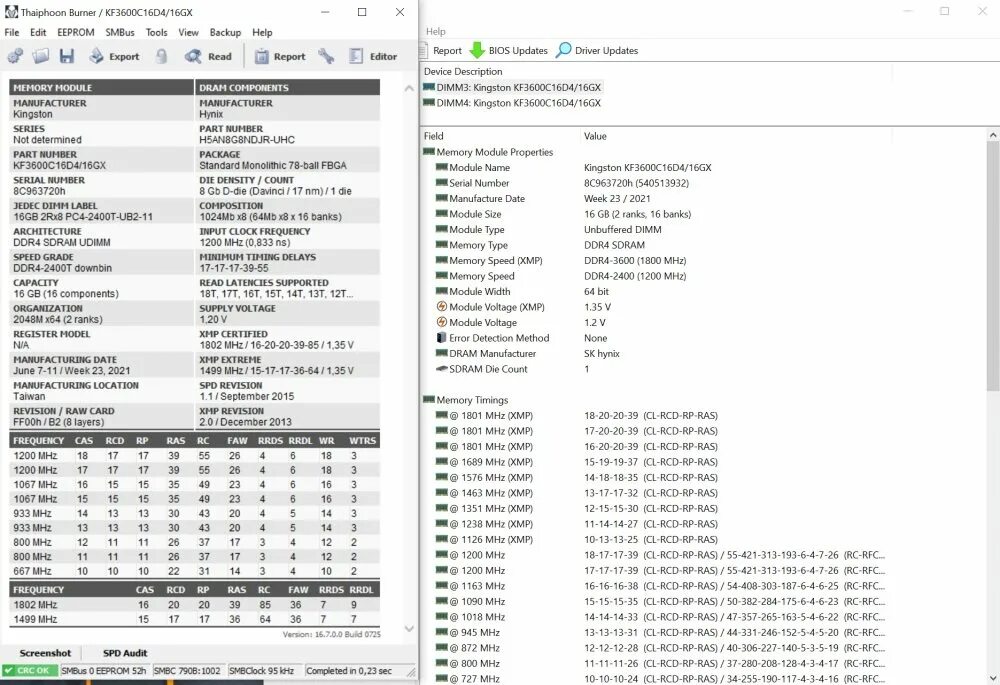Open the Help menu in the right window
Image resolution: width=1000 pixels, height=685 pixels.
436,31
